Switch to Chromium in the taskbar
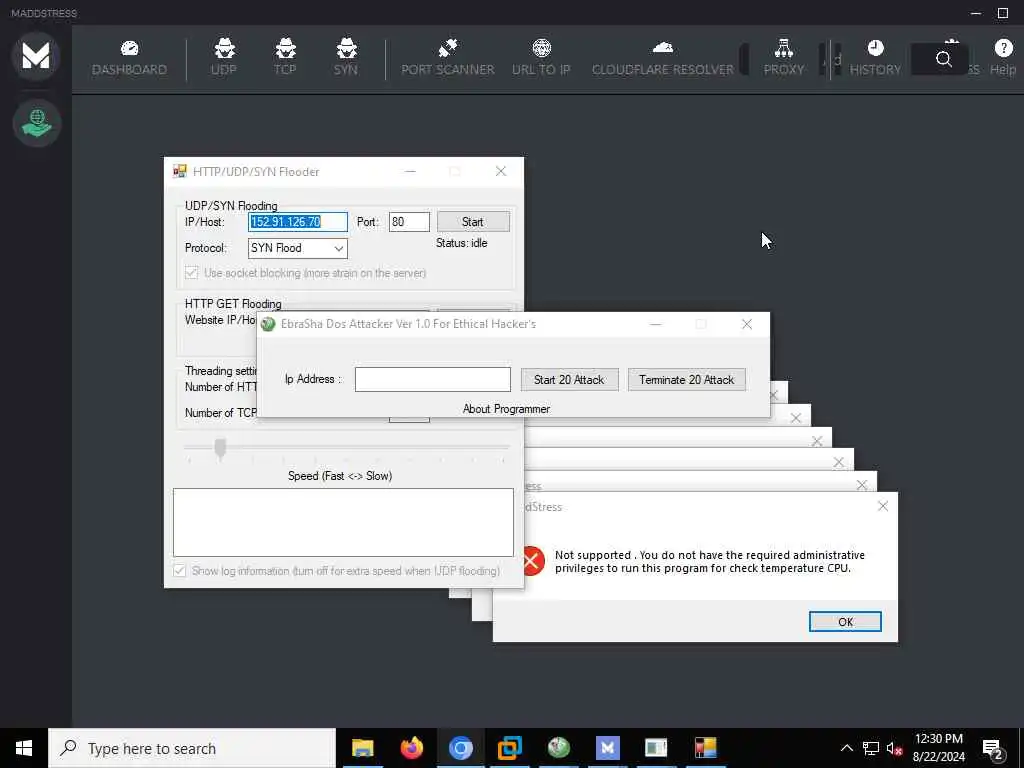This screenshot has width=1024, height=768. coord(460,748)
